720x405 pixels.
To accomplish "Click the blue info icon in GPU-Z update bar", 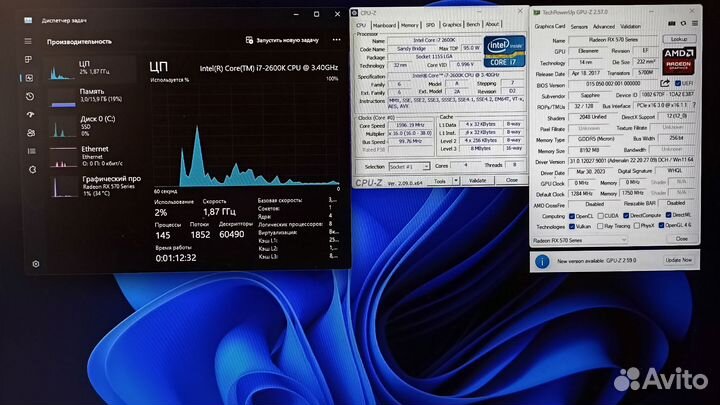I will click(x=542, y=261).
